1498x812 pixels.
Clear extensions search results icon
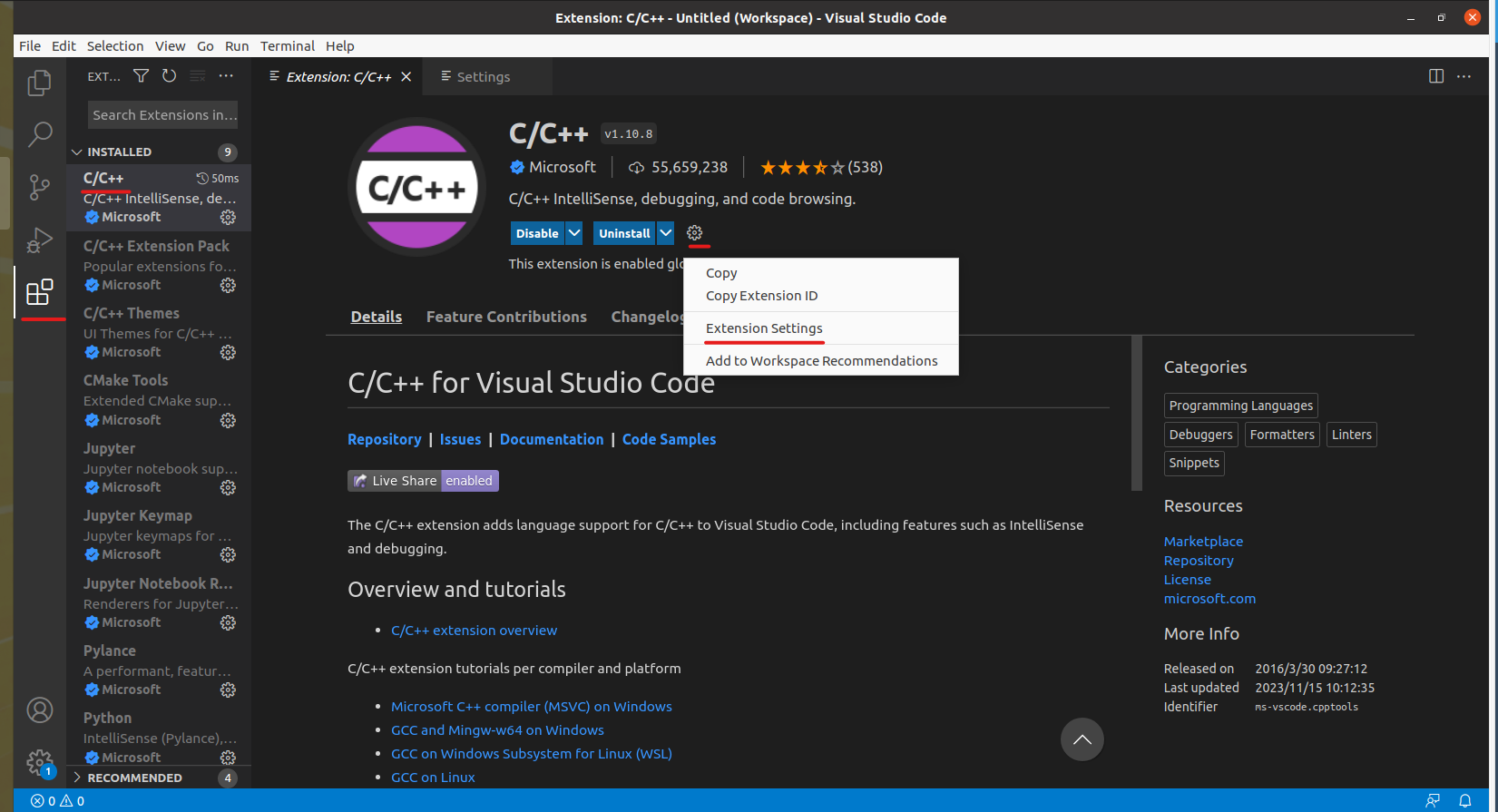tap(198, 76)
